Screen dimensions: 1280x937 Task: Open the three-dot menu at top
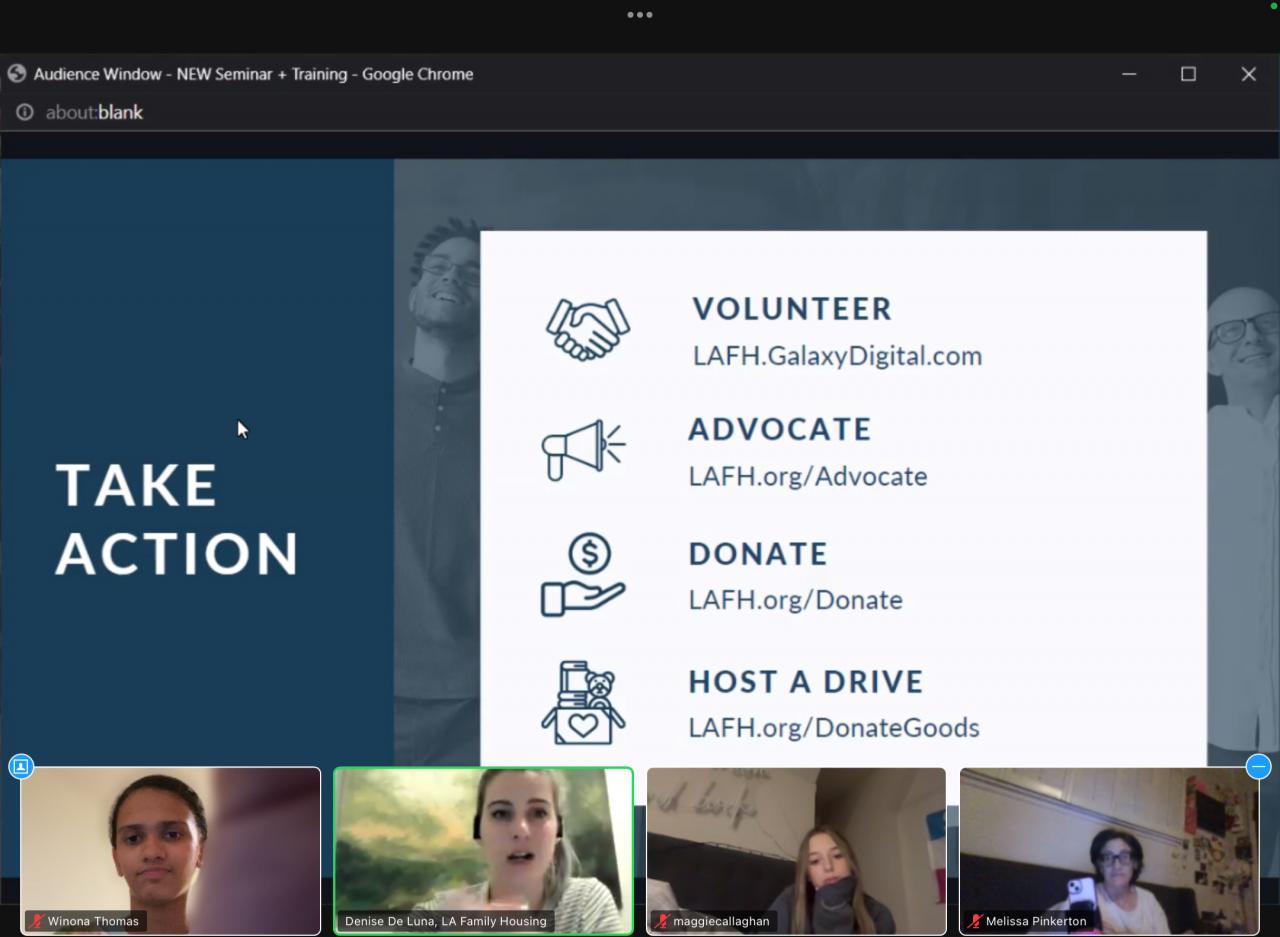[640, 15]
